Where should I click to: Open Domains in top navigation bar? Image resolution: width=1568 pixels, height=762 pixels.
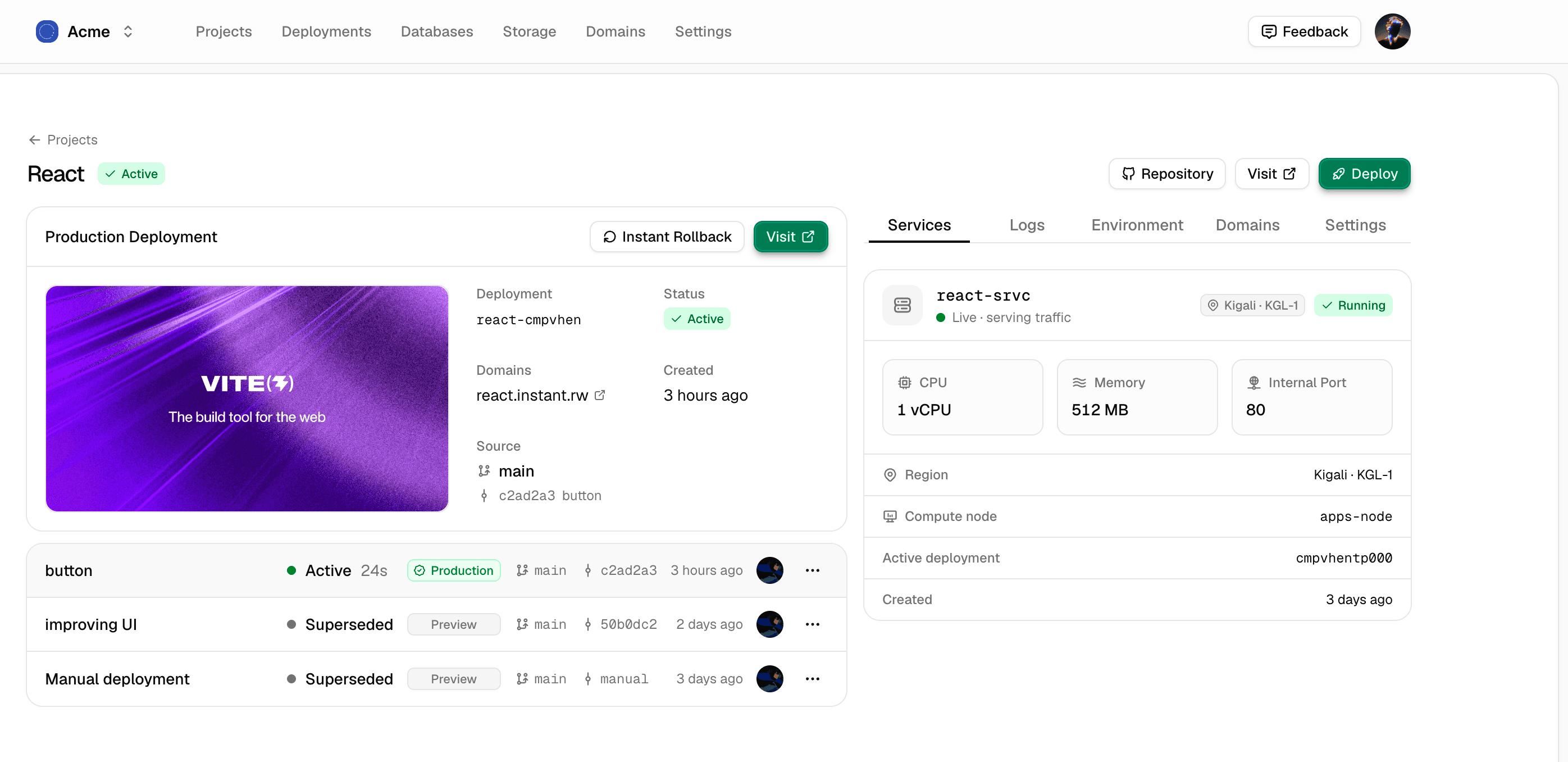point(615,31)
